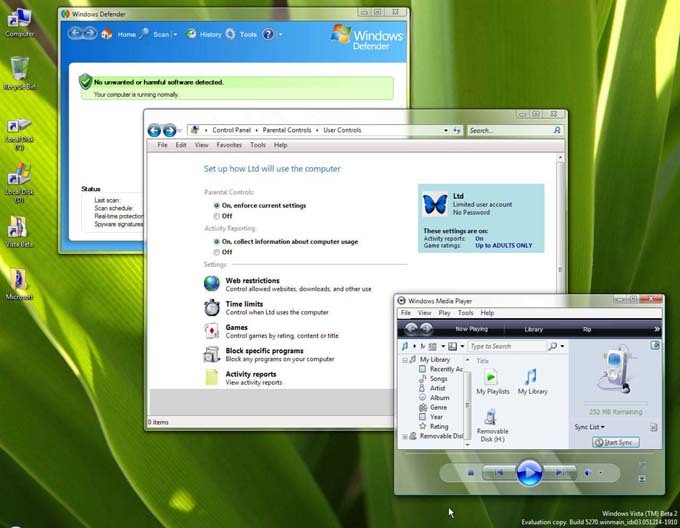This screenshot has height=528, width=680.
Task: Go back in Windows Defender
Action: tap(75, 33)
